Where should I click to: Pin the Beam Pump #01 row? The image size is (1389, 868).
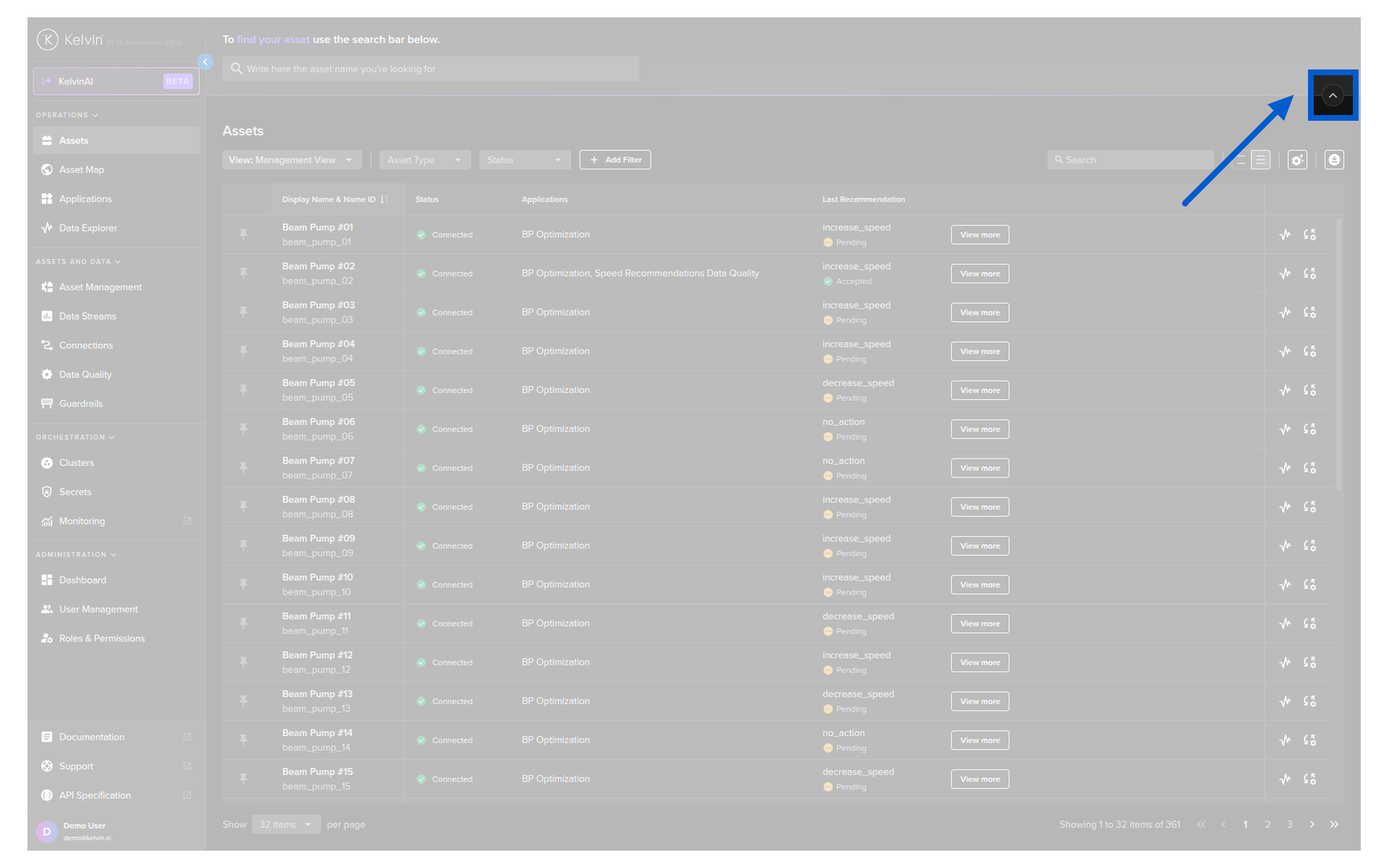[x=244, y=234]
